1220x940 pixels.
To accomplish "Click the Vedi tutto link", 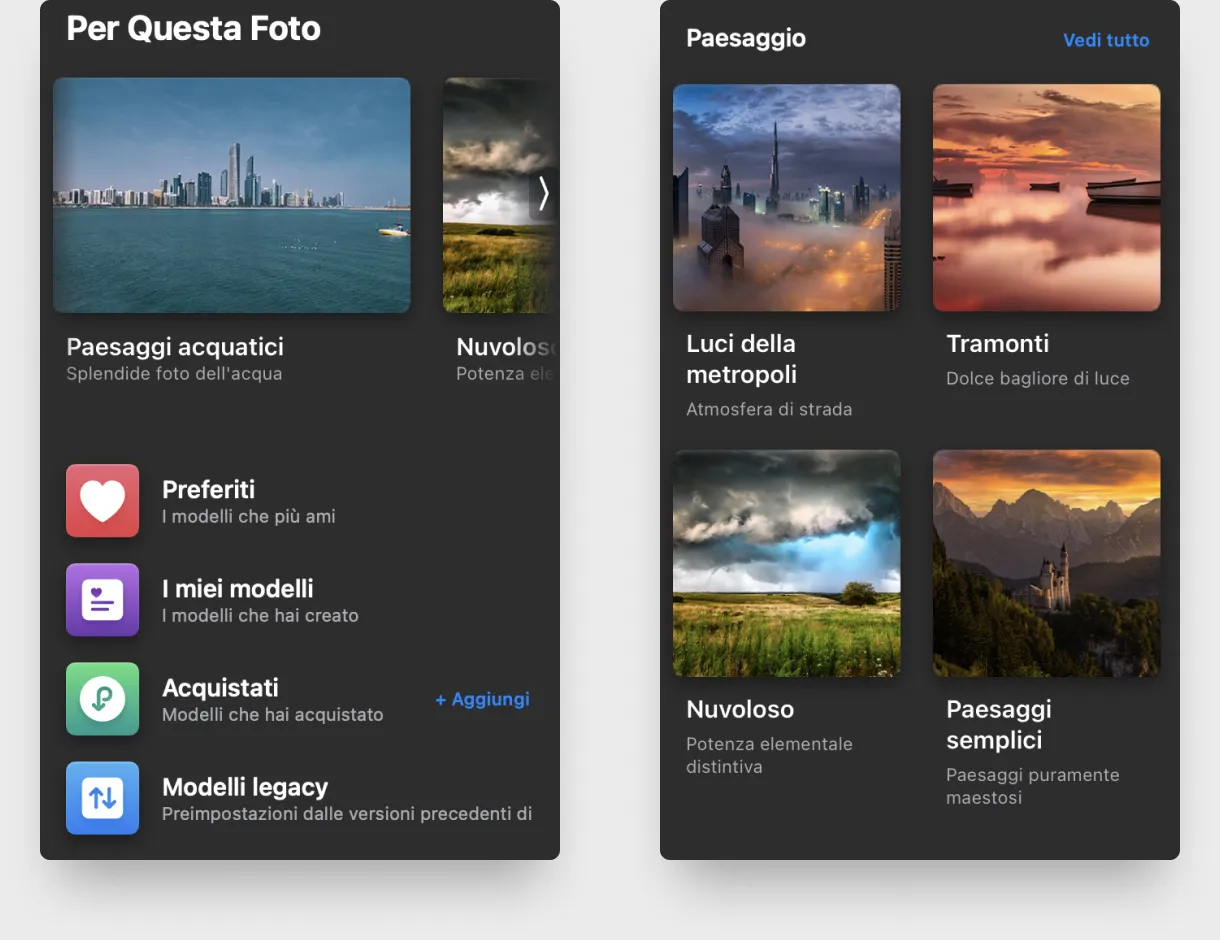I will (x=1105, y=40).
